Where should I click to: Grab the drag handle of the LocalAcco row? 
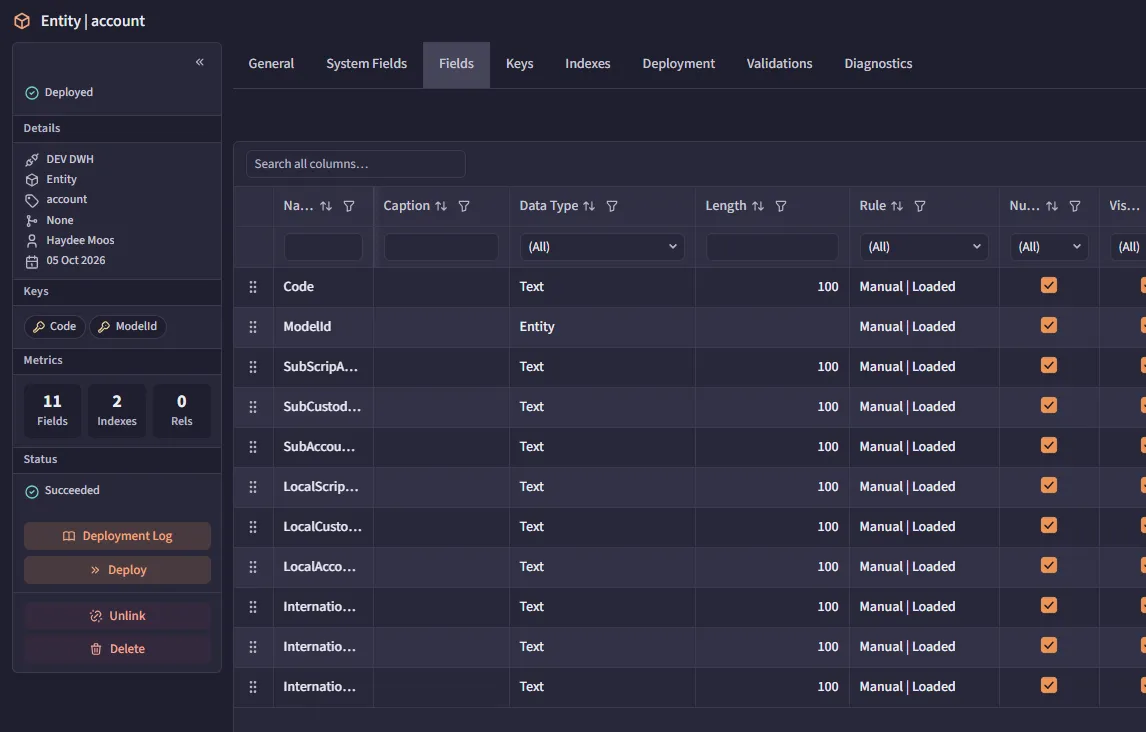pos(253,567)
